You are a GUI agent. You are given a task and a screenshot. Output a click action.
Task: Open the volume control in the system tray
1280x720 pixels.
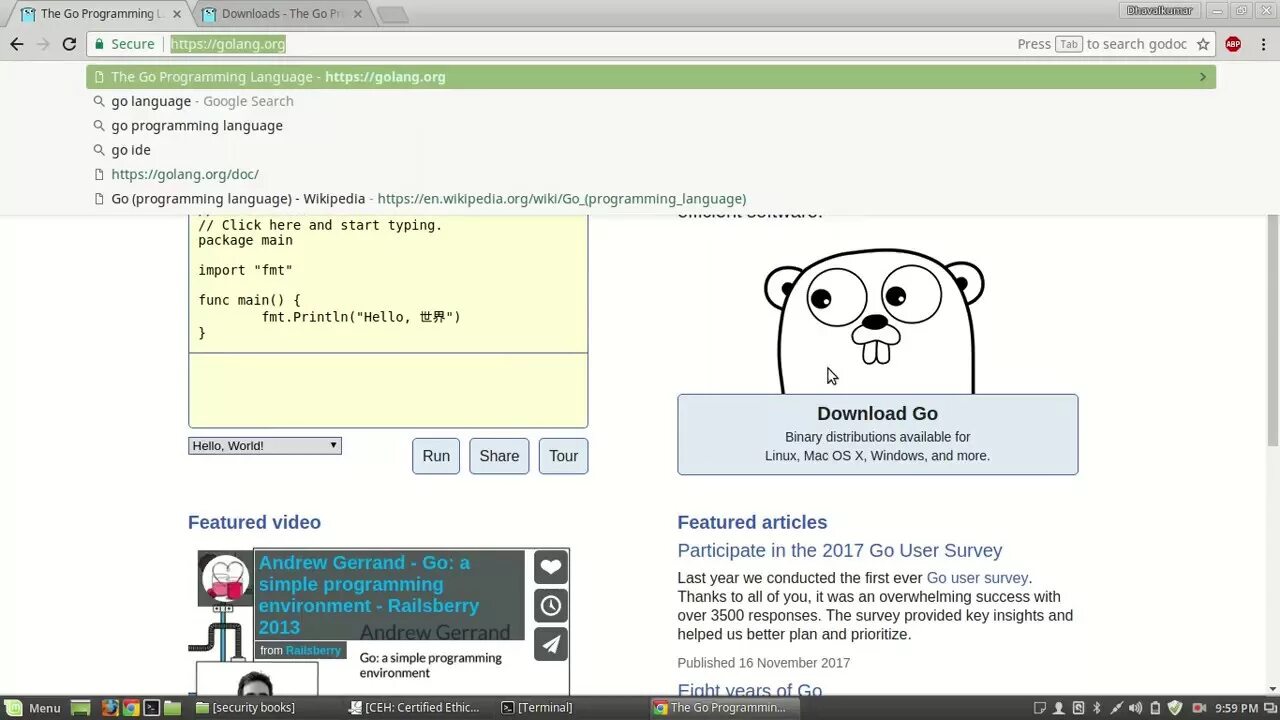[x=1135, y=708]
